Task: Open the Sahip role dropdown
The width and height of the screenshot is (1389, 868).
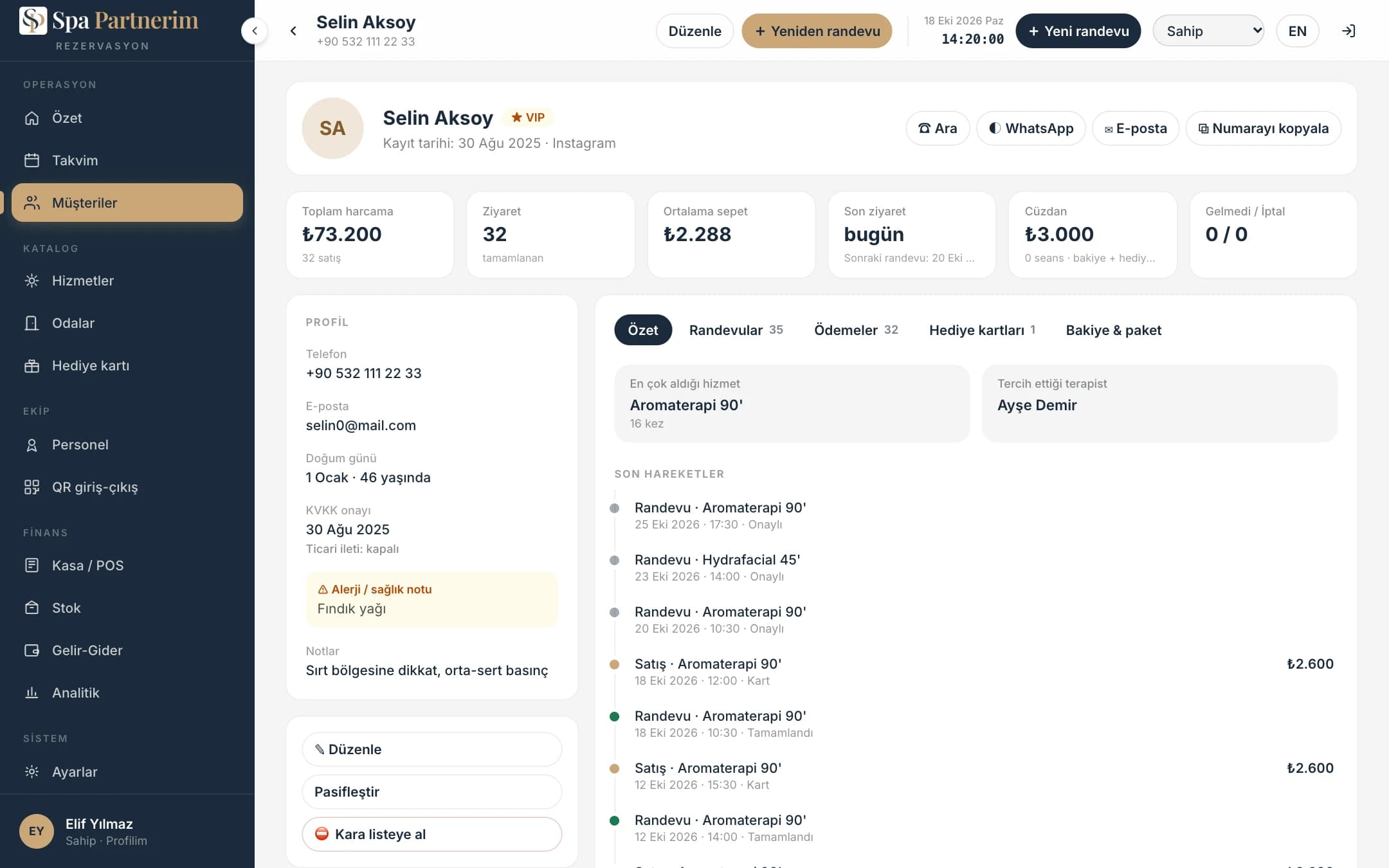Action: 1208,31
